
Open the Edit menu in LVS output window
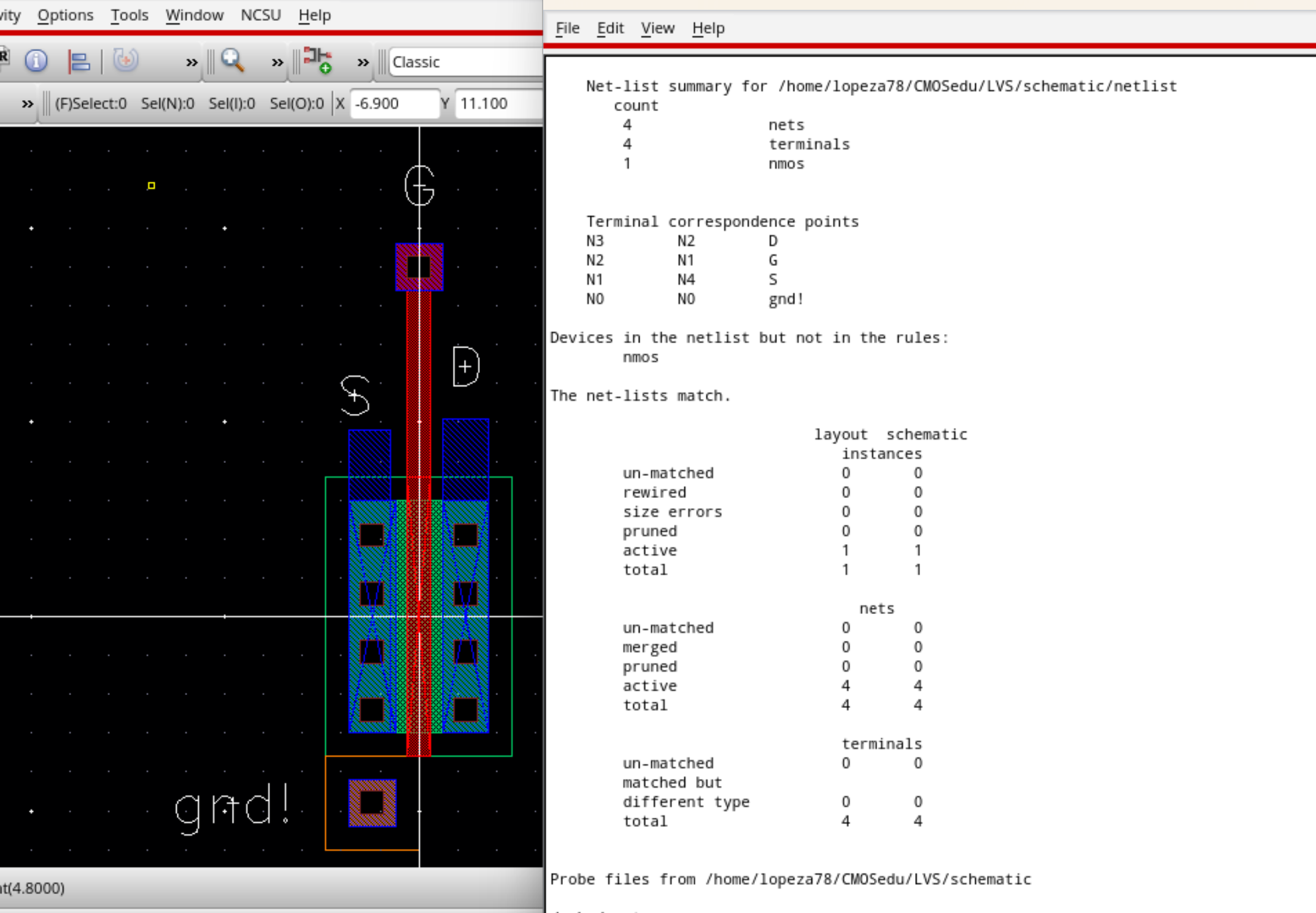pyautogui.click(x=610, y=28)
